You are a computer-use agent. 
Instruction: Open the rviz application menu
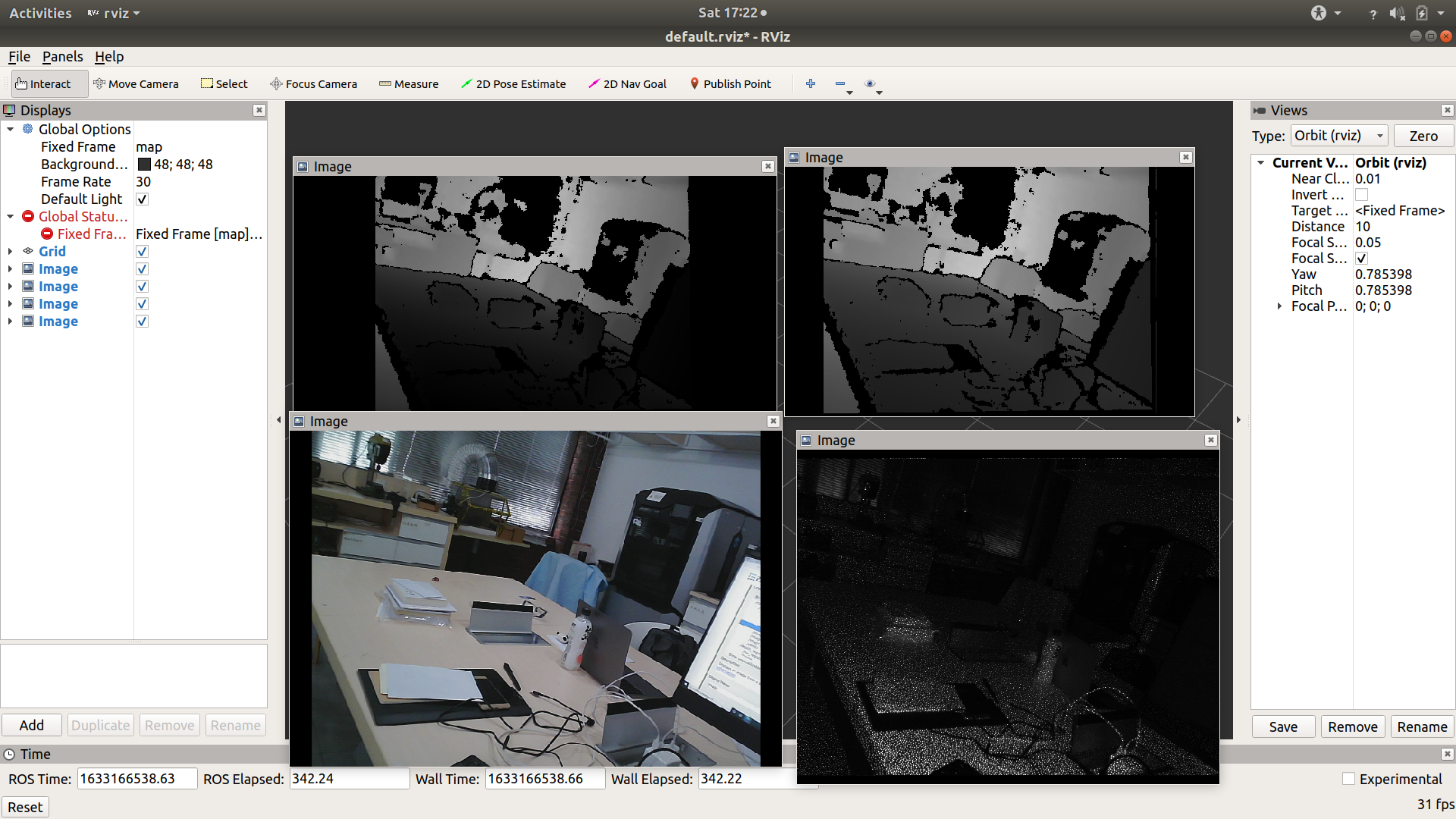coord(114,13)
